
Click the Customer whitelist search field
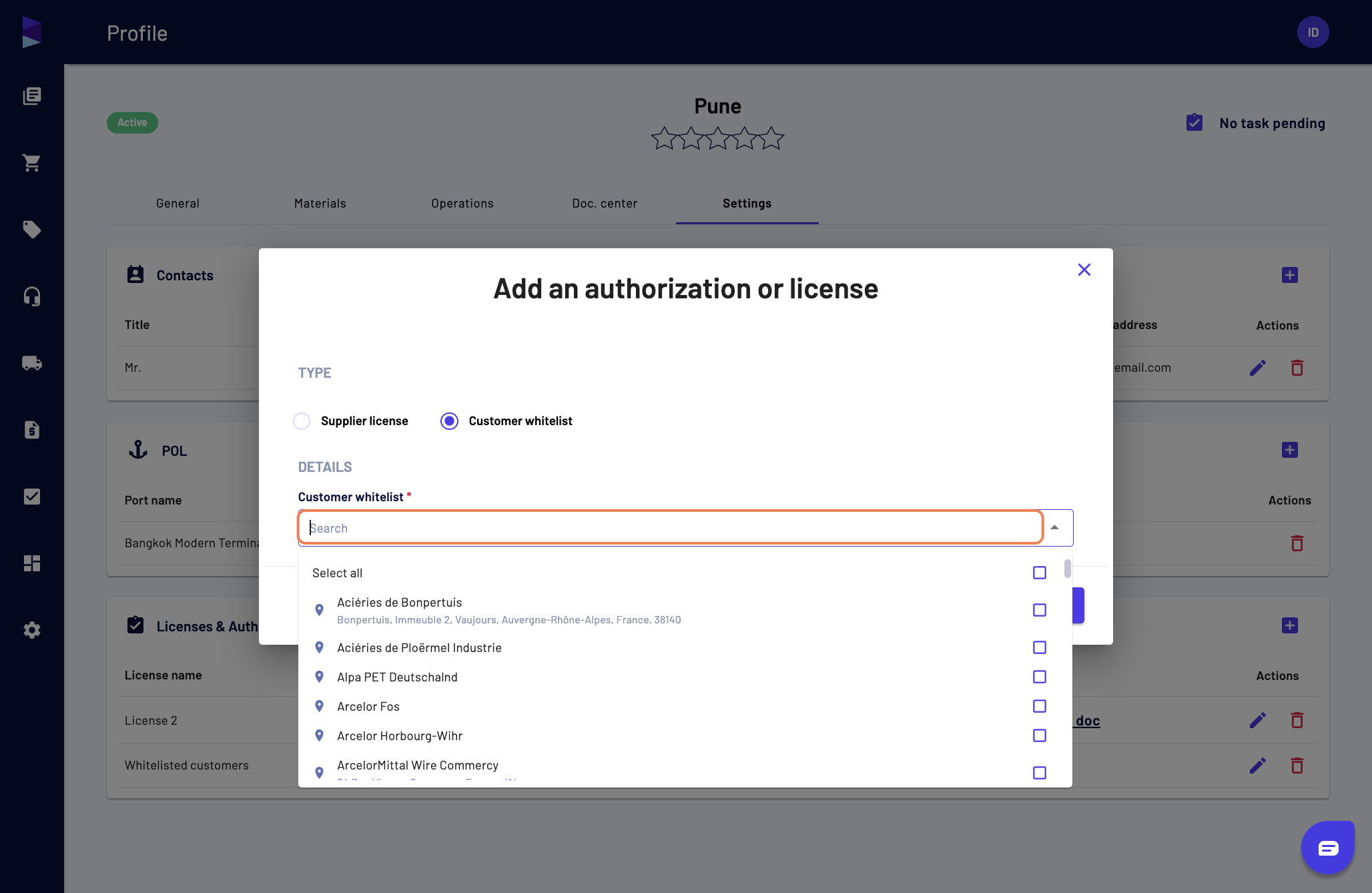click(671, 528)
